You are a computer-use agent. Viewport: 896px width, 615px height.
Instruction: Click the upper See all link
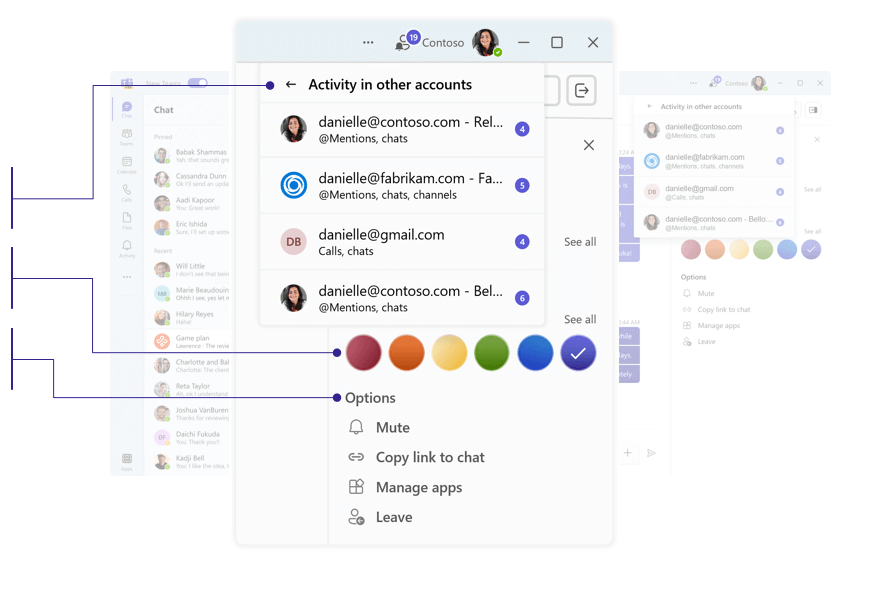click(x=580, y=242)
